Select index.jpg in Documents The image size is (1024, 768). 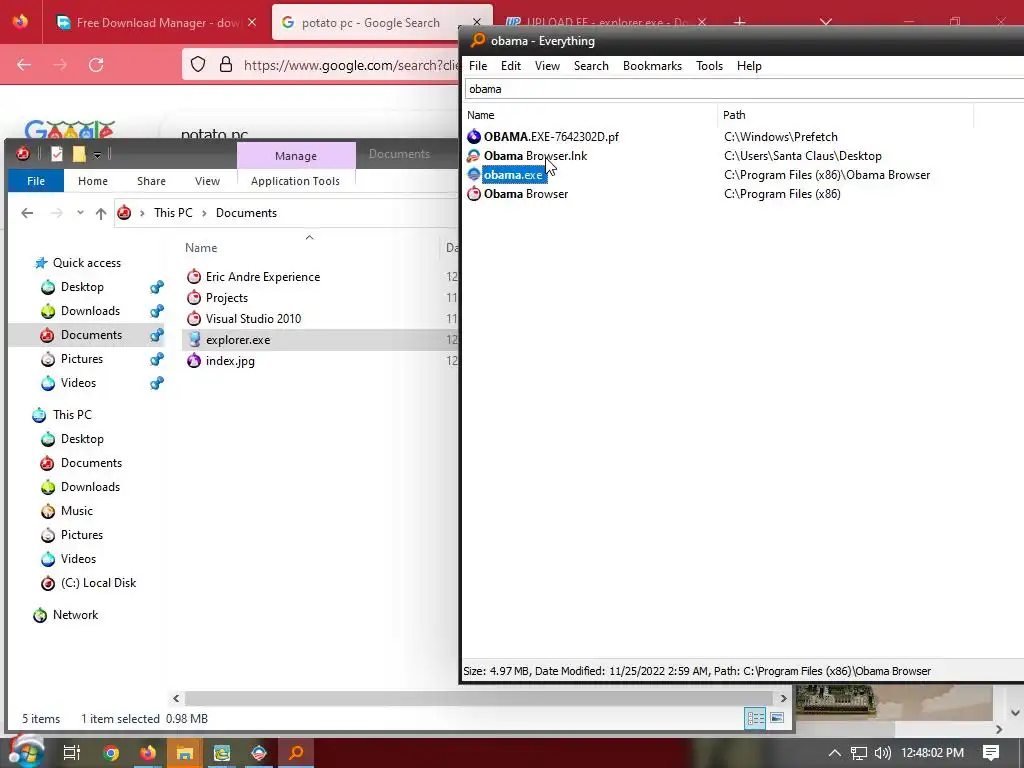click(230, 360)
